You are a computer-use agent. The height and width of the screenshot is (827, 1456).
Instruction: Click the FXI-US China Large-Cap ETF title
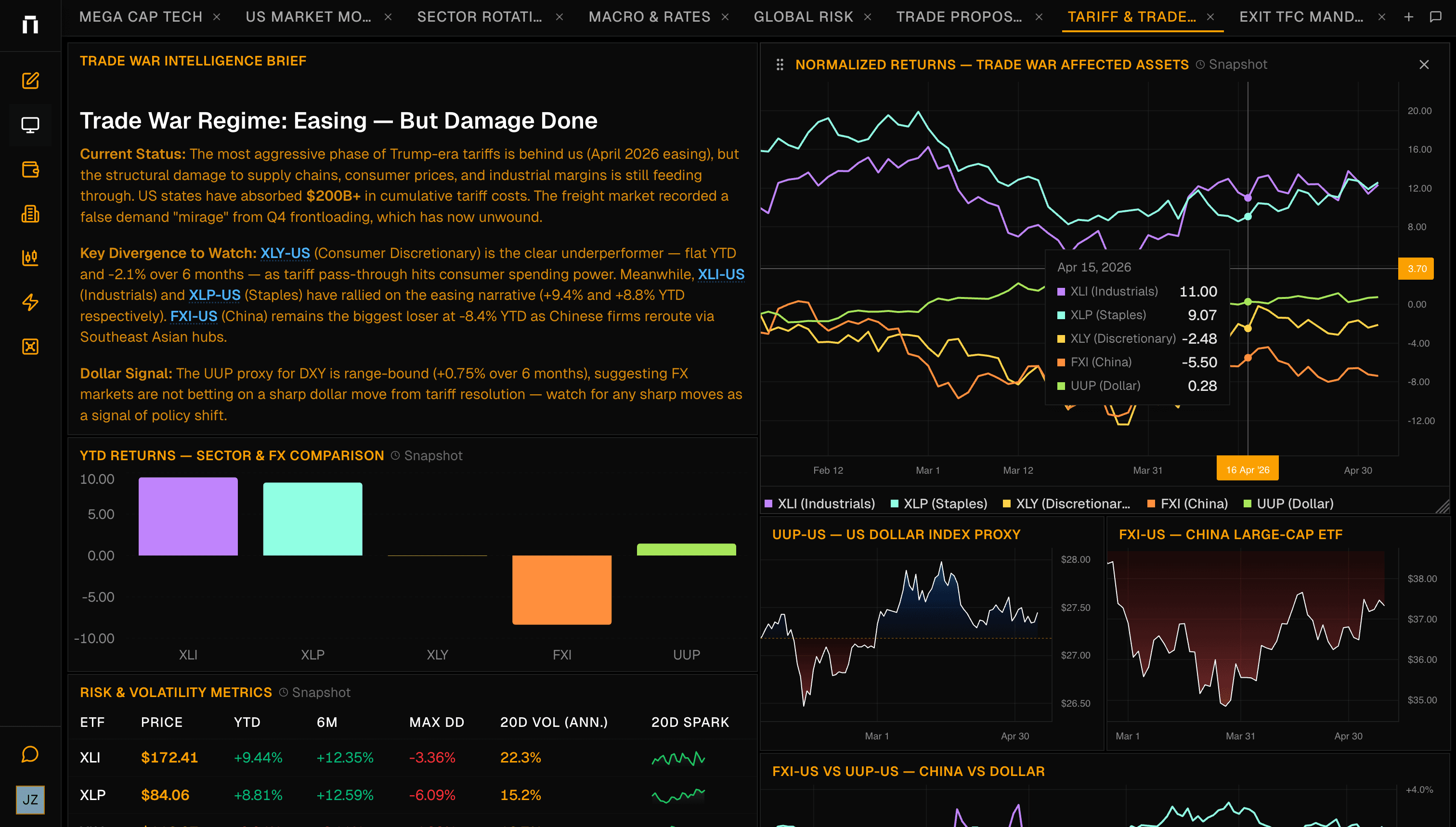tap(1231, 534)
